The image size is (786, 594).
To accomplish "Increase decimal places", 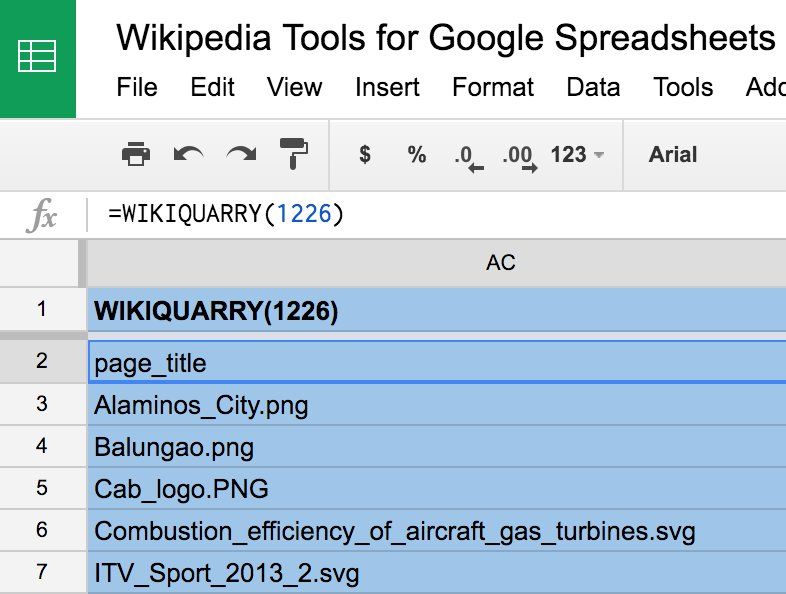I will pos(519,156).
